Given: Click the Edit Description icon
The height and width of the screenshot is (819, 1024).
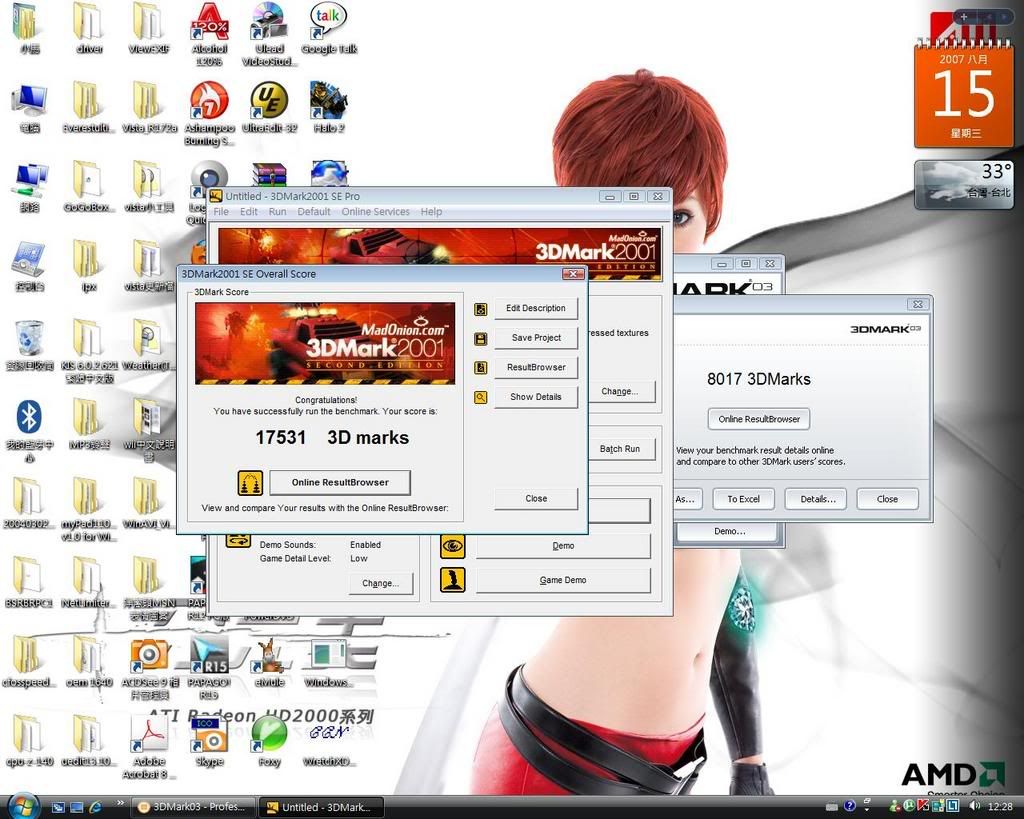Looking at the screenshot, I should 481,309.
